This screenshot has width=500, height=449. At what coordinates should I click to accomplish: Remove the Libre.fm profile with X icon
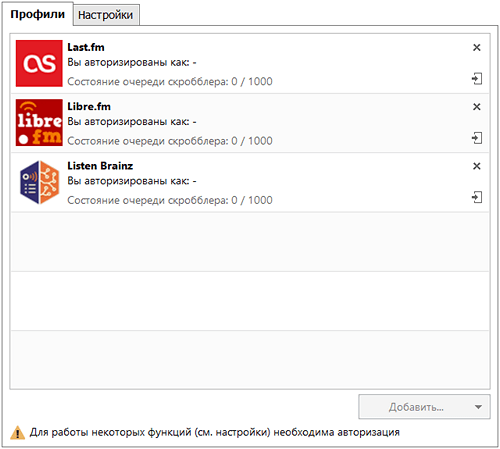coord(477,107)
